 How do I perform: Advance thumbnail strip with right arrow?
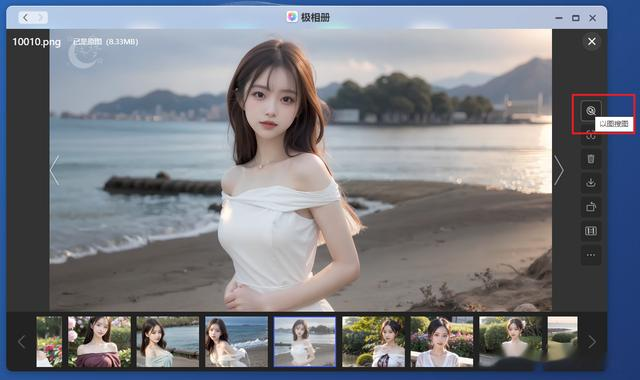click(x=592, y=342)
